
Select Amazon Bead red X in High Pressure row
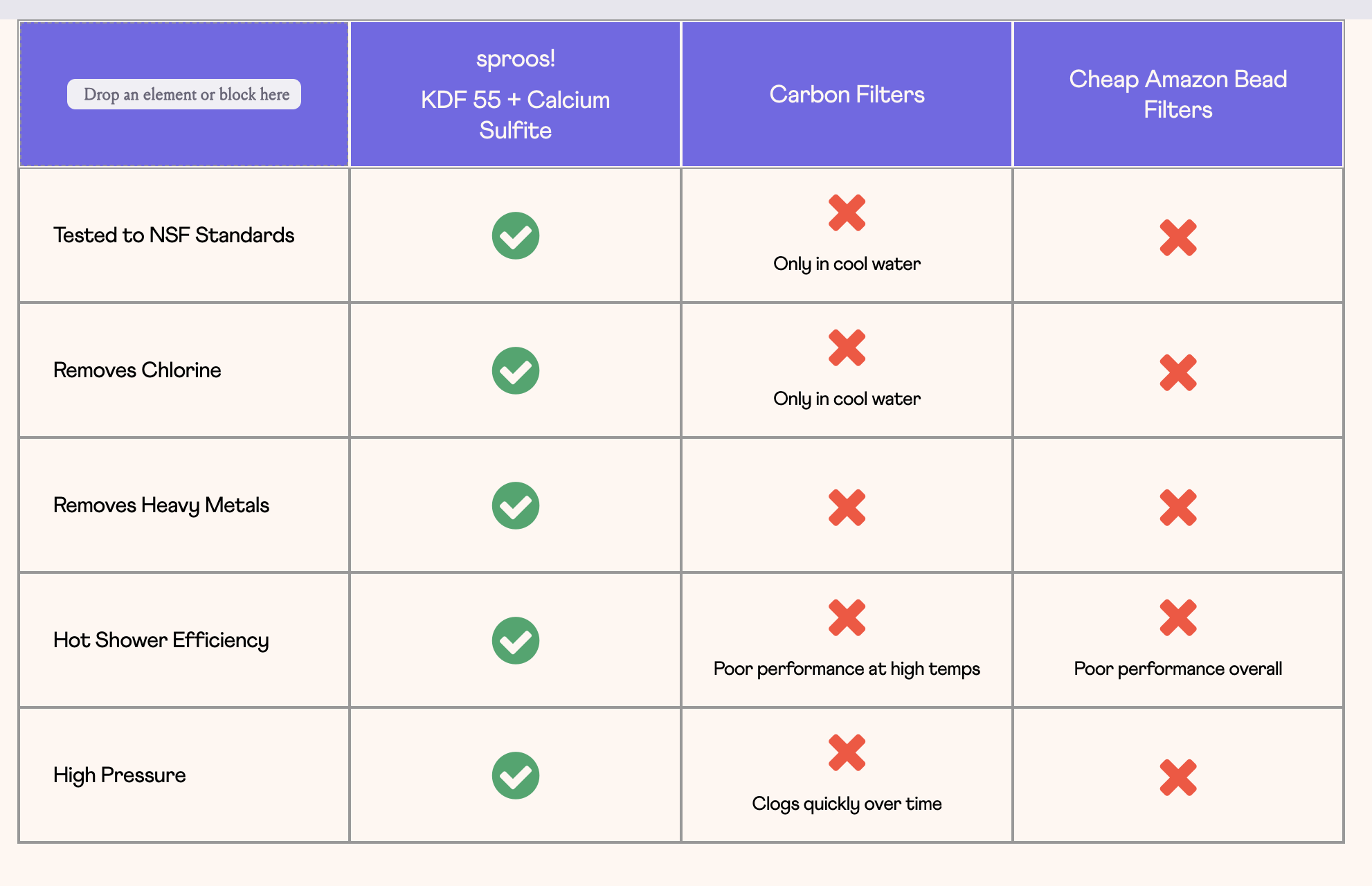tap(1178, 777)
